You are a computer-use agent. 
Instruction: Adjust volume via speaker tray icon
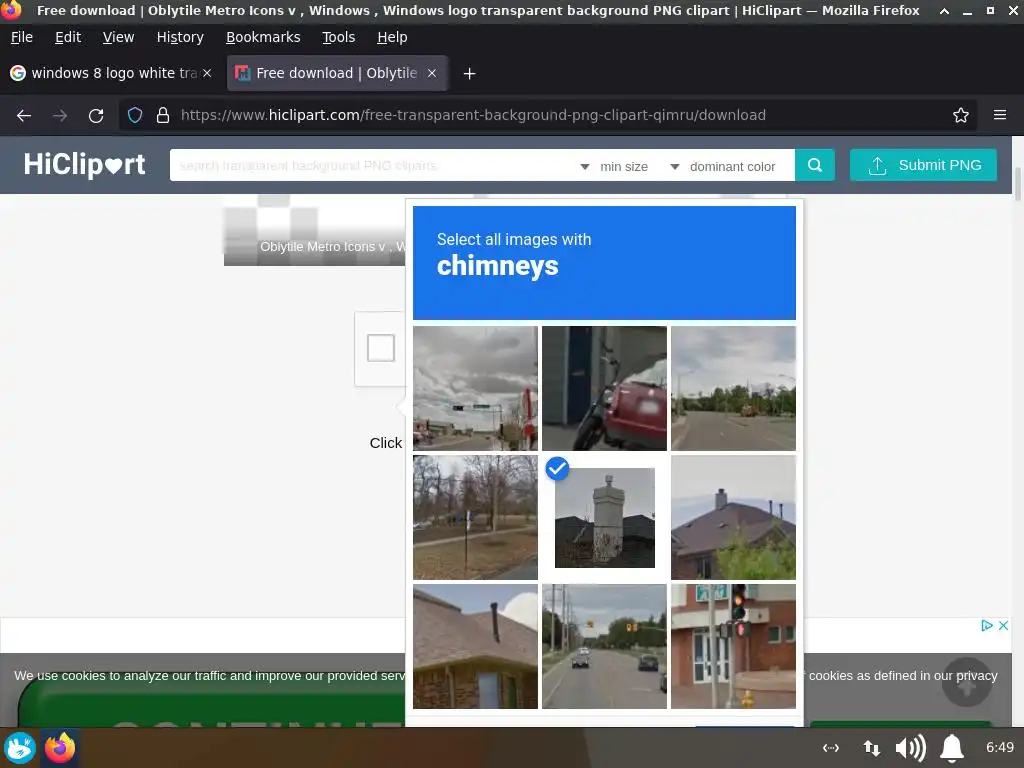pos(910,748)
